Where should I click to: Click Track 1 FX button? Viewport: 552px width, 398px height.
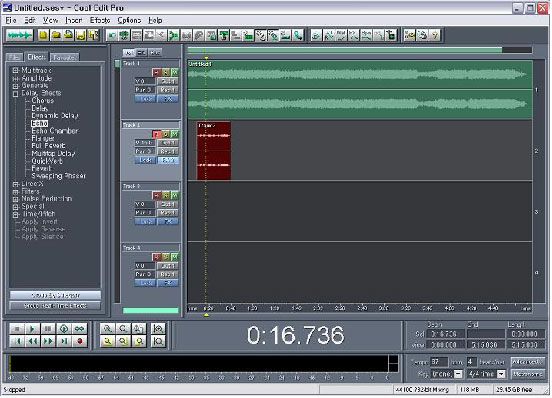point(168,99)
